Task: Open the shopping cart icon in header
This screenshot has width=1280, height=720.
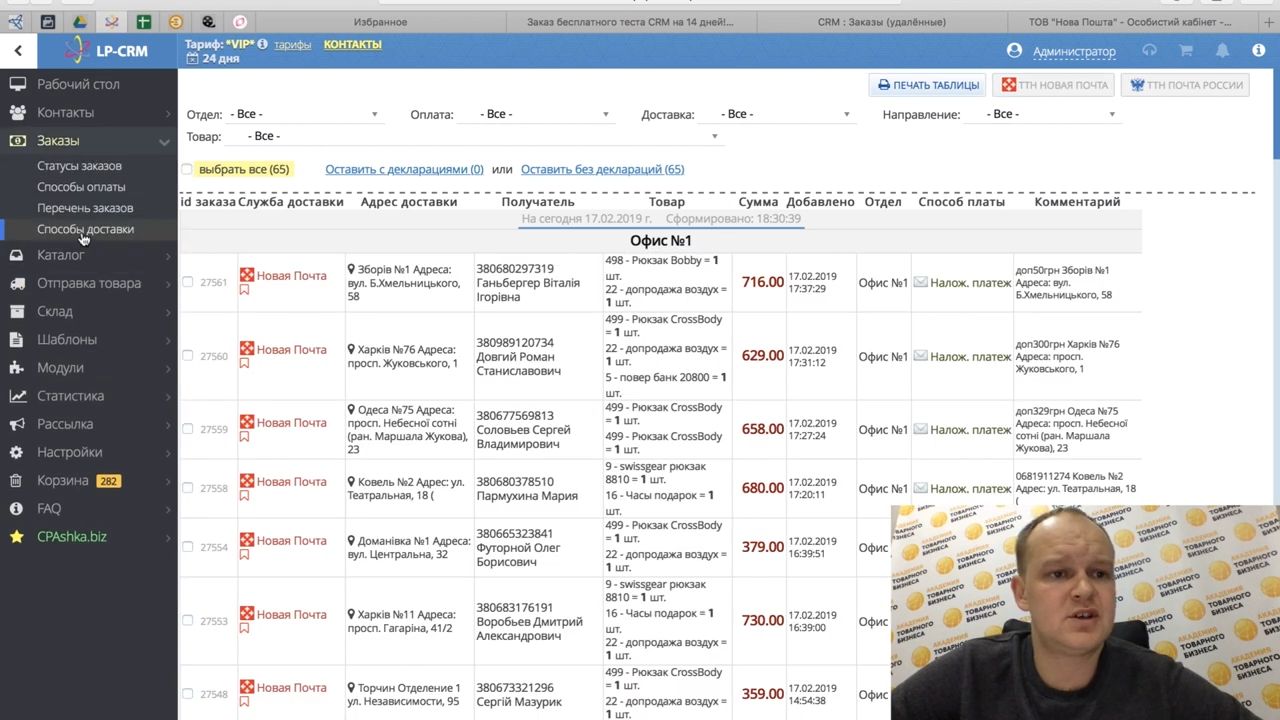Action: [x=1186, y=51]
